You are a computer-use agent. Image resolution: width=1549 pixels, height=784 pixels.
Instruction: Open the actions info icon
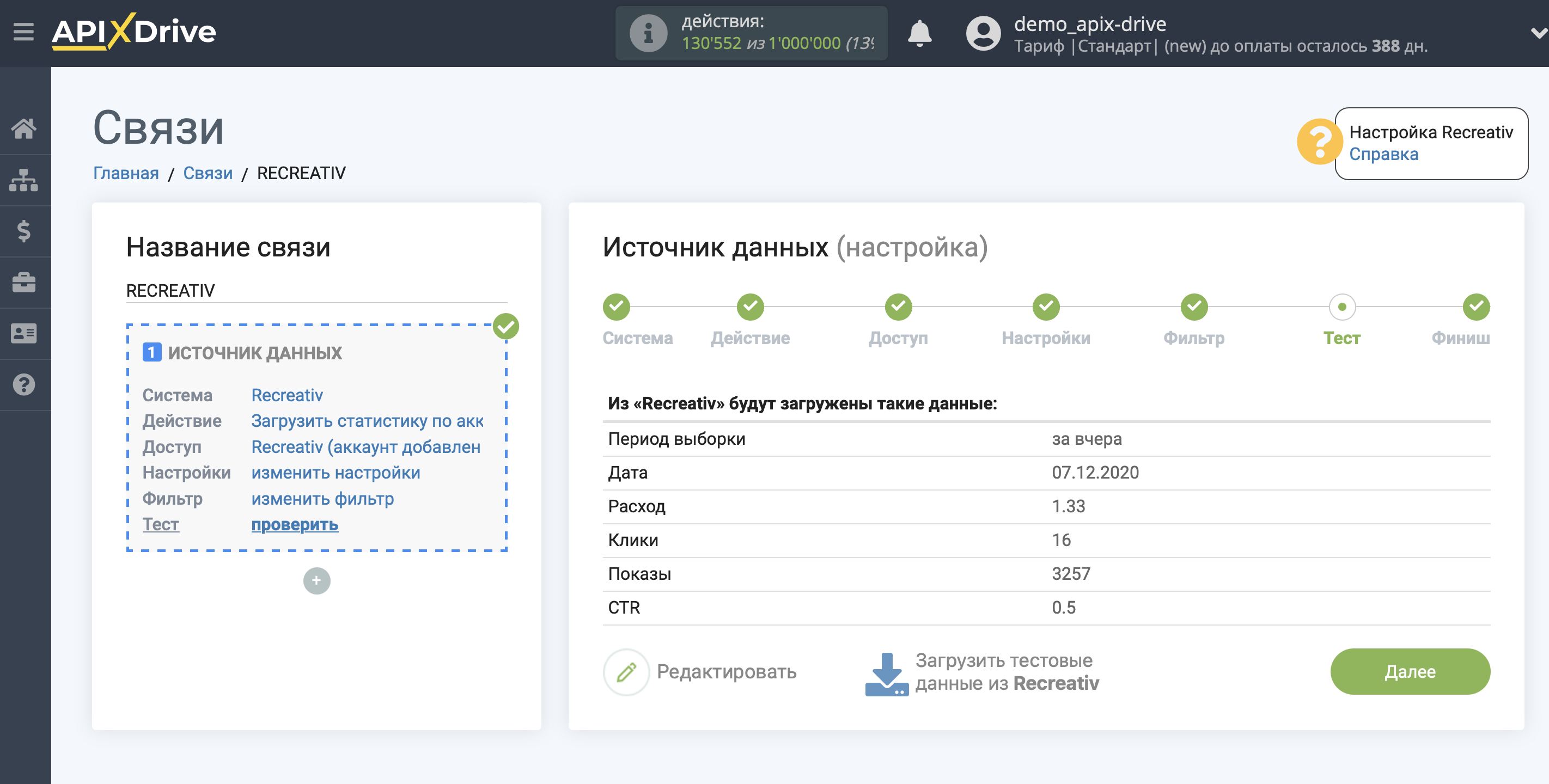[x=648, y=33]
